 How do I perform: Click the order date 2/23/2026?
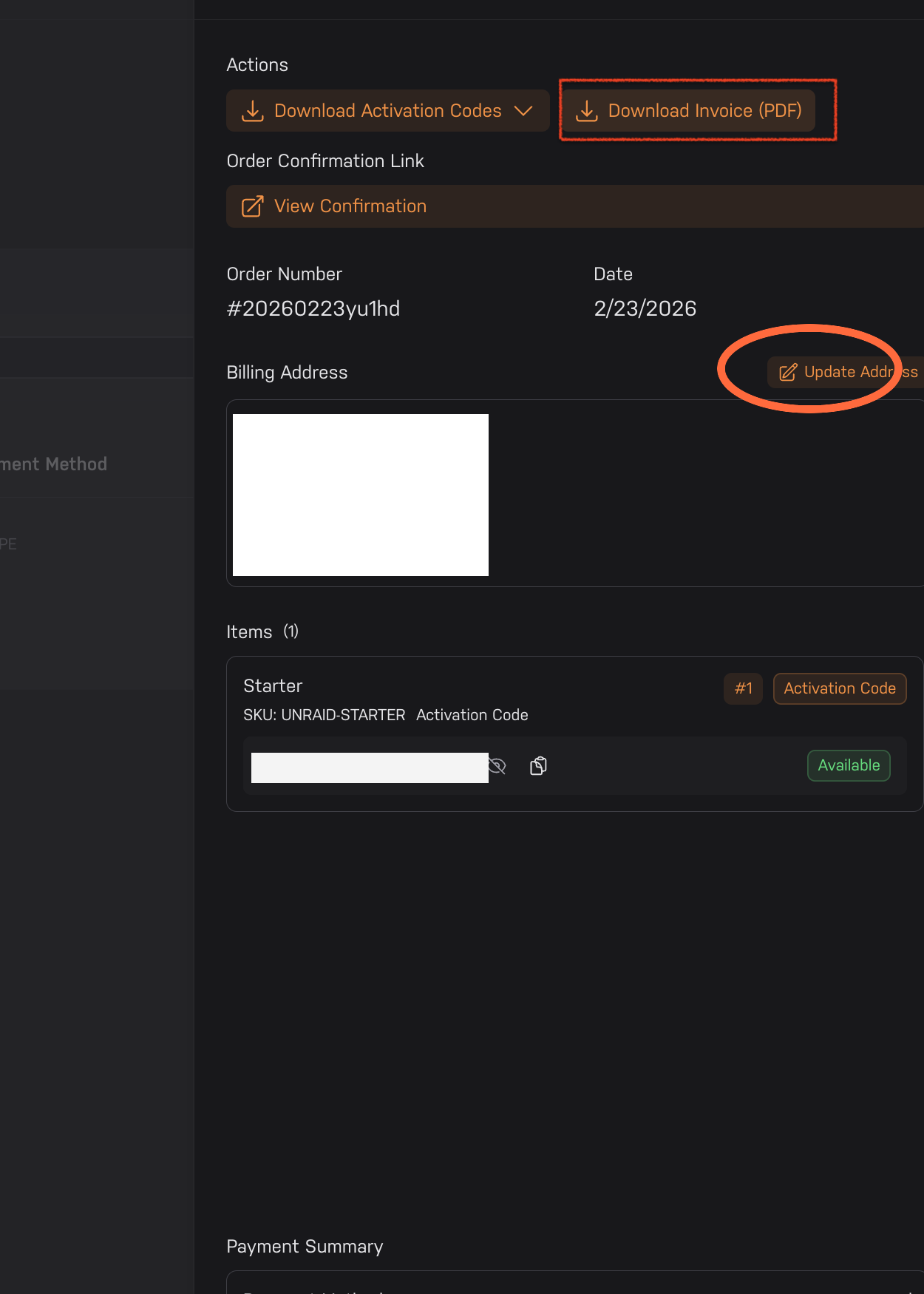[645, 308]
